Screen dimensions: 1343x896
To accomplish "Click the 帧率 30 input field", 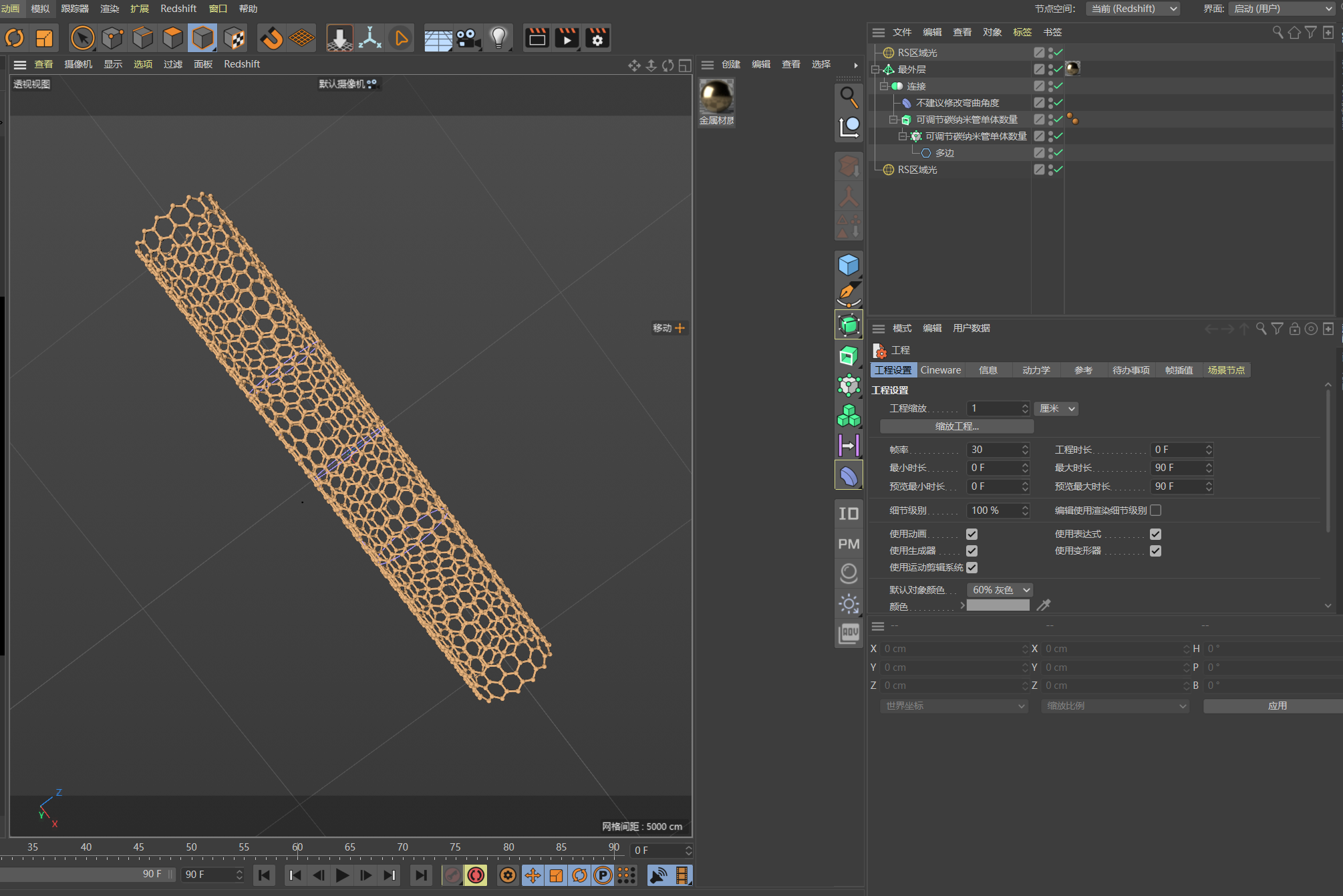I will 998,450.
